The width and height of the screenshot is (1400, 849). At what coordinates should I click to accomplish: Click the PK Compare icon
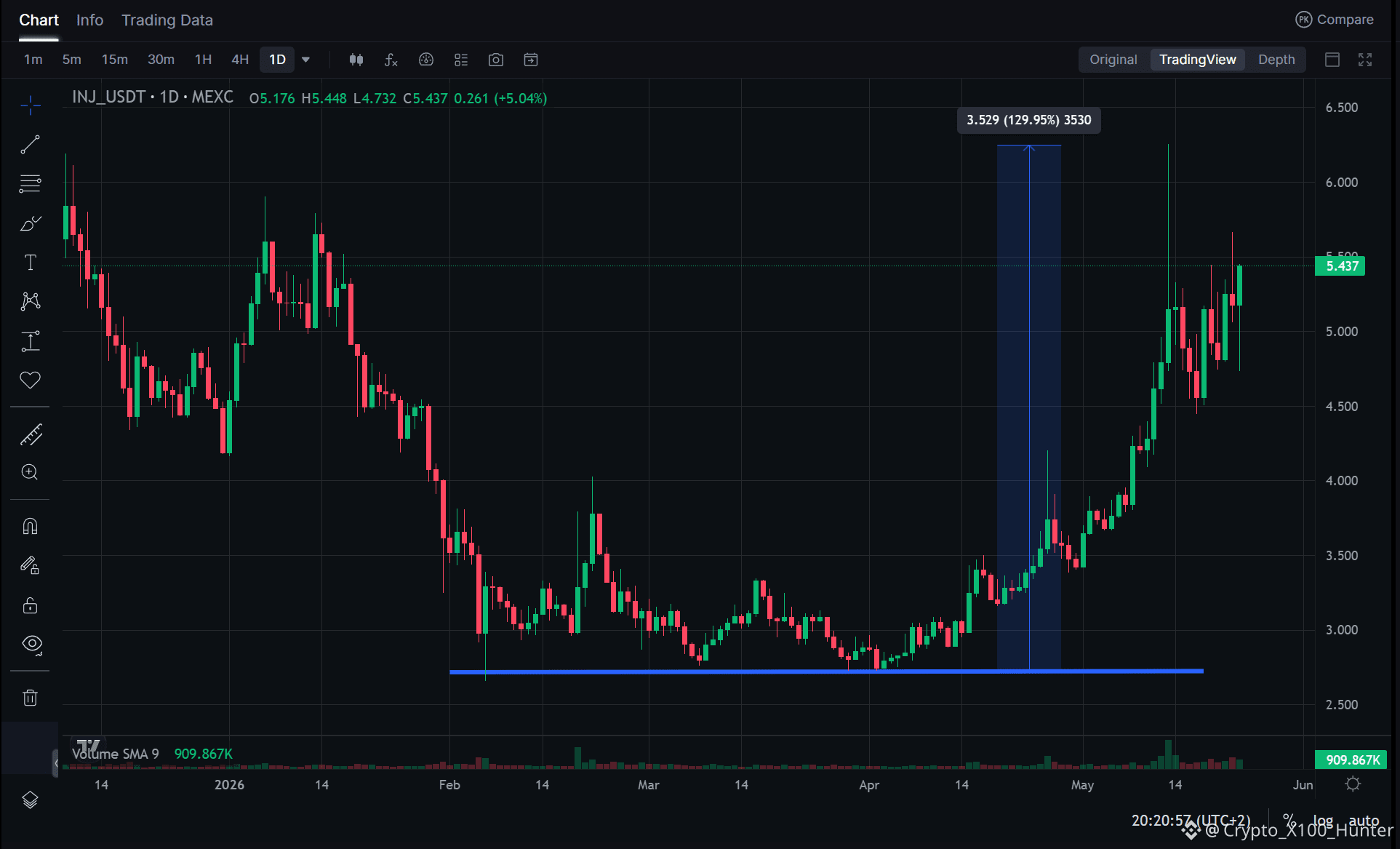(x=1304, y=20)
